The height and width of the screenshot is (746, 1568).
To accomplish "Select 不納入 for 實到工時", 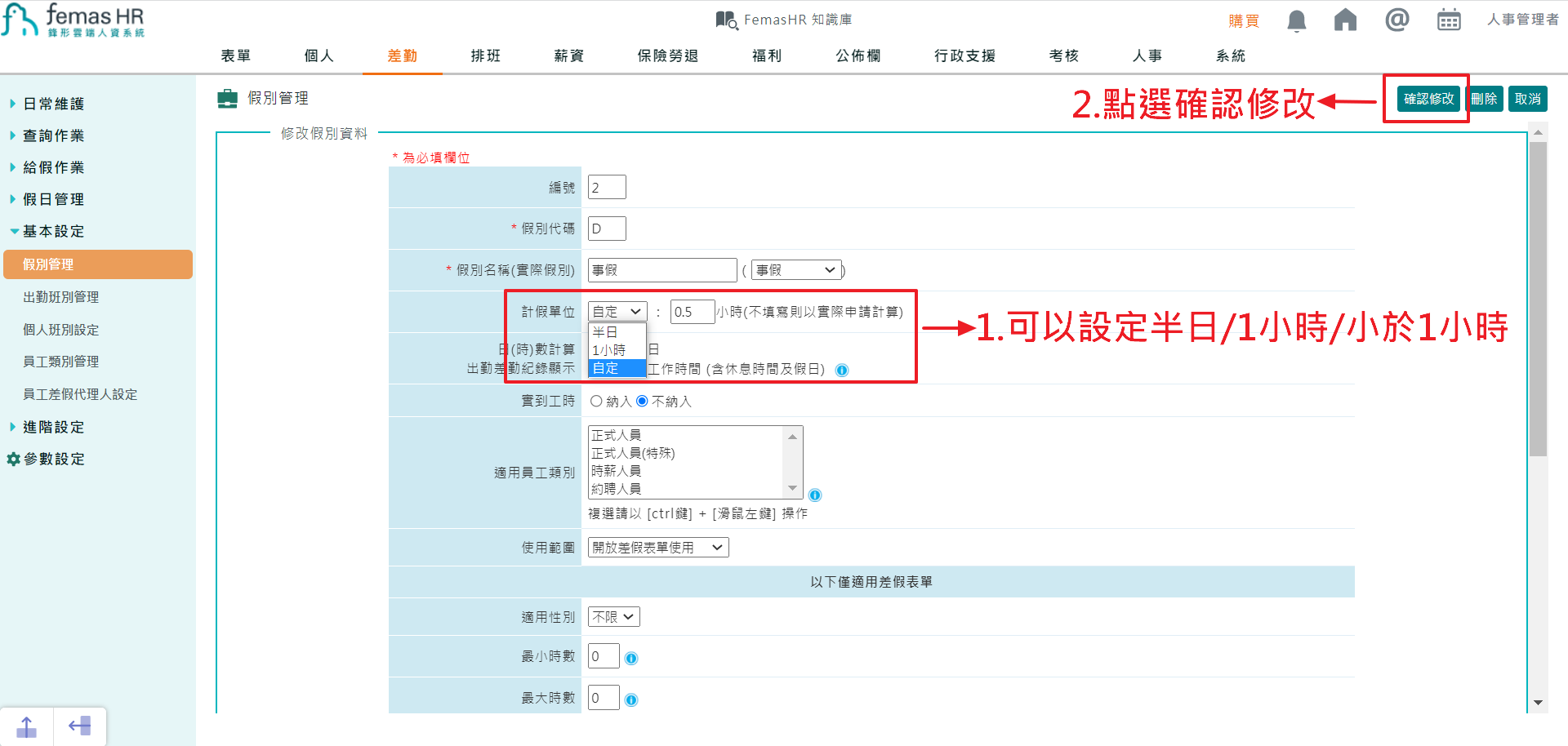I will (x=641, y=401).
